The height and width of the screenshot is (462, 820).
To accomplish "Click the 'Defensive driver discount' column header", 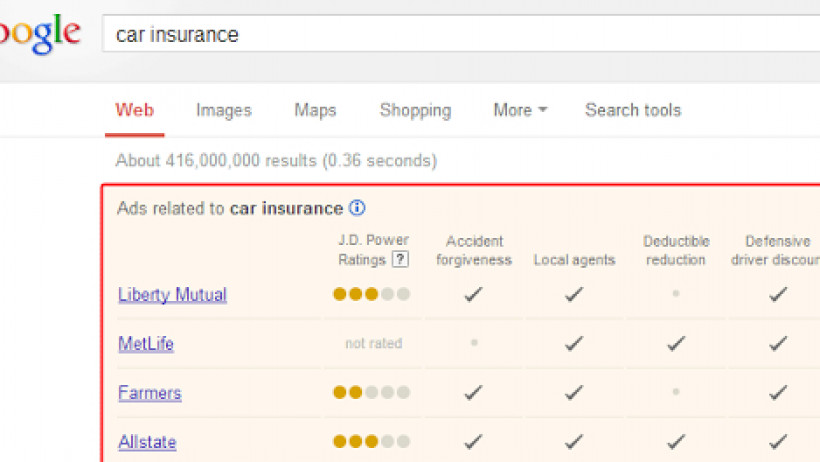I will tap(775, 251).
